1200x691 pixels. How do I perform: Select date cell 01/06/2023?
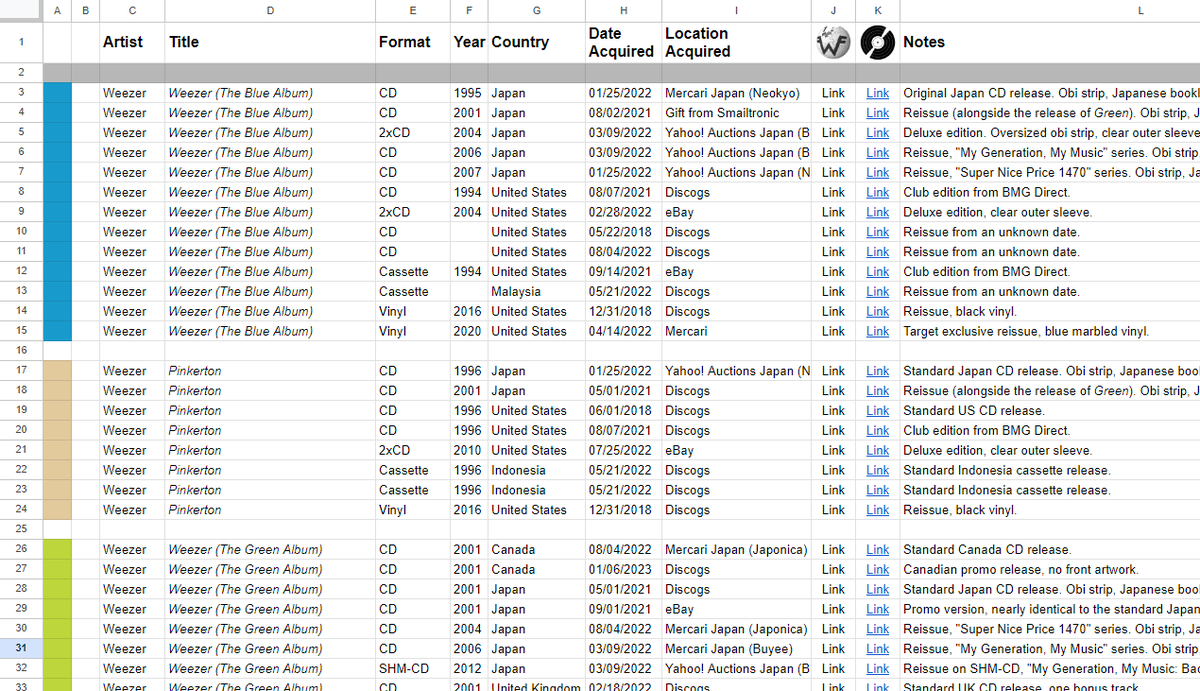coord(624,569)
